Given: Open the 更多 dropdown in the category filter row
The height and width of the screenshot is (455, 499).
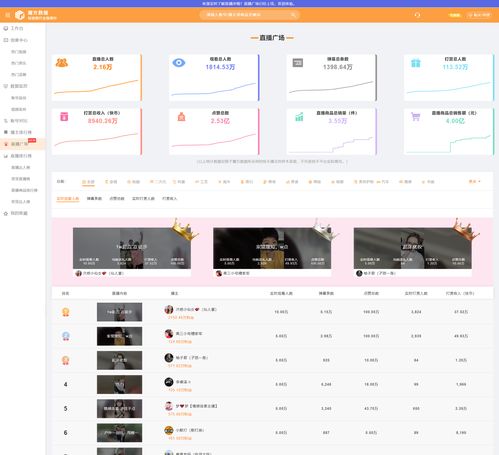Looking at the screenshot, I should (x=474, y=182).
